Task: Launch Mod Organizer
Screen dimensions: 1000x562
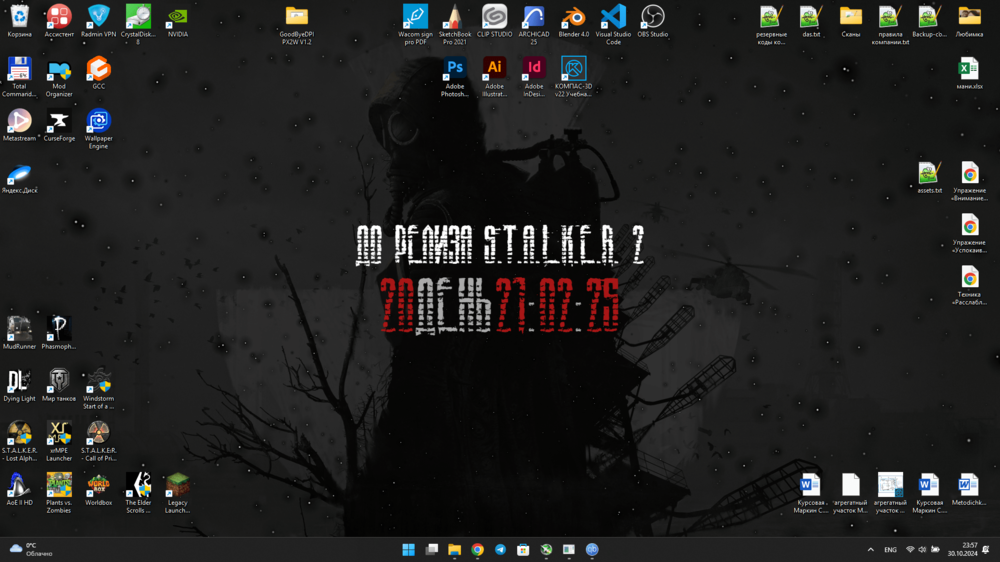Action: pyautogui.click(x=59, y=77)
